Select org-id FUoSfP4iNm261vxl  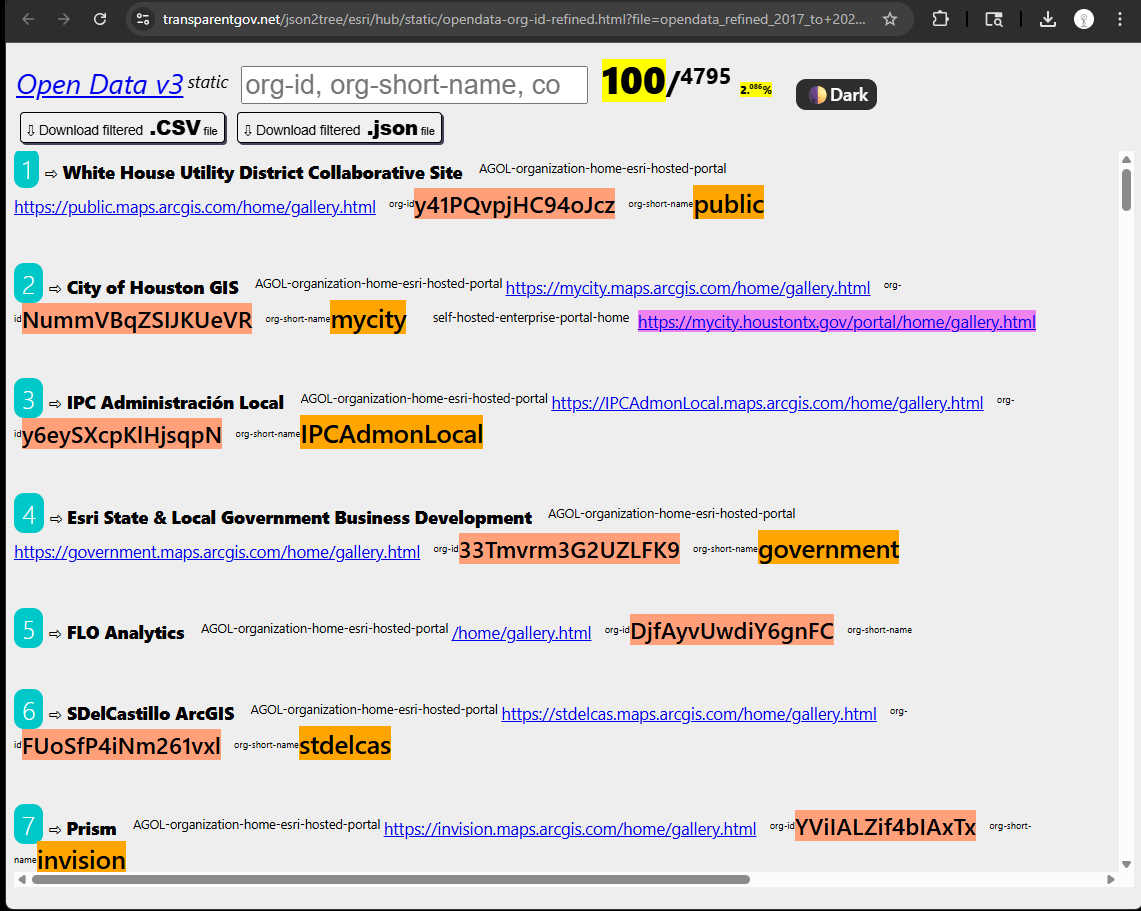122,745
